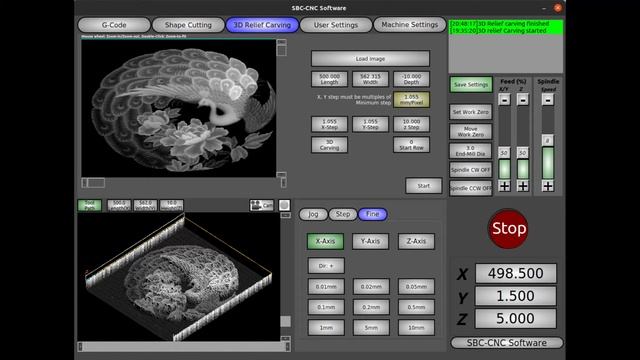Select the 3D Relief Carving tab

(262, 25)
